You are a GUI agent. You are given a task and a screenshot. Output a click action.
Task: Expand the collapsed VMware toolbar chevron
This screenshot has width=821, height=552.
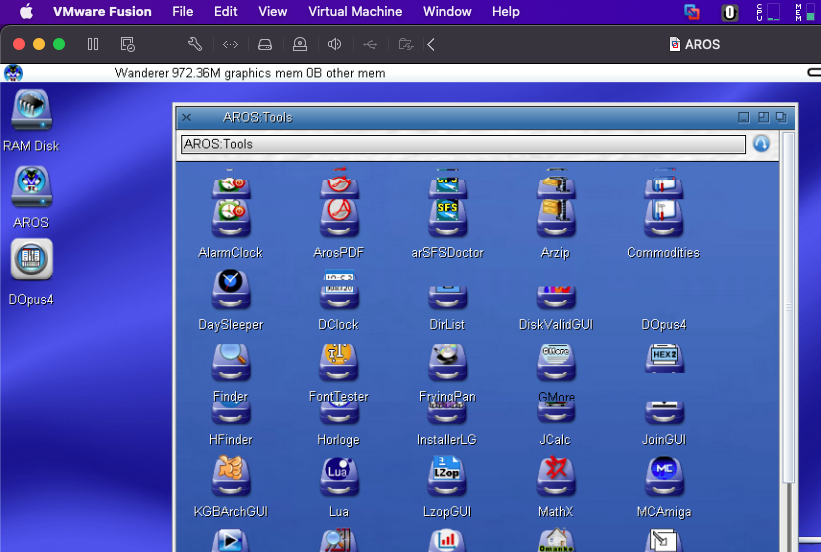431,44
